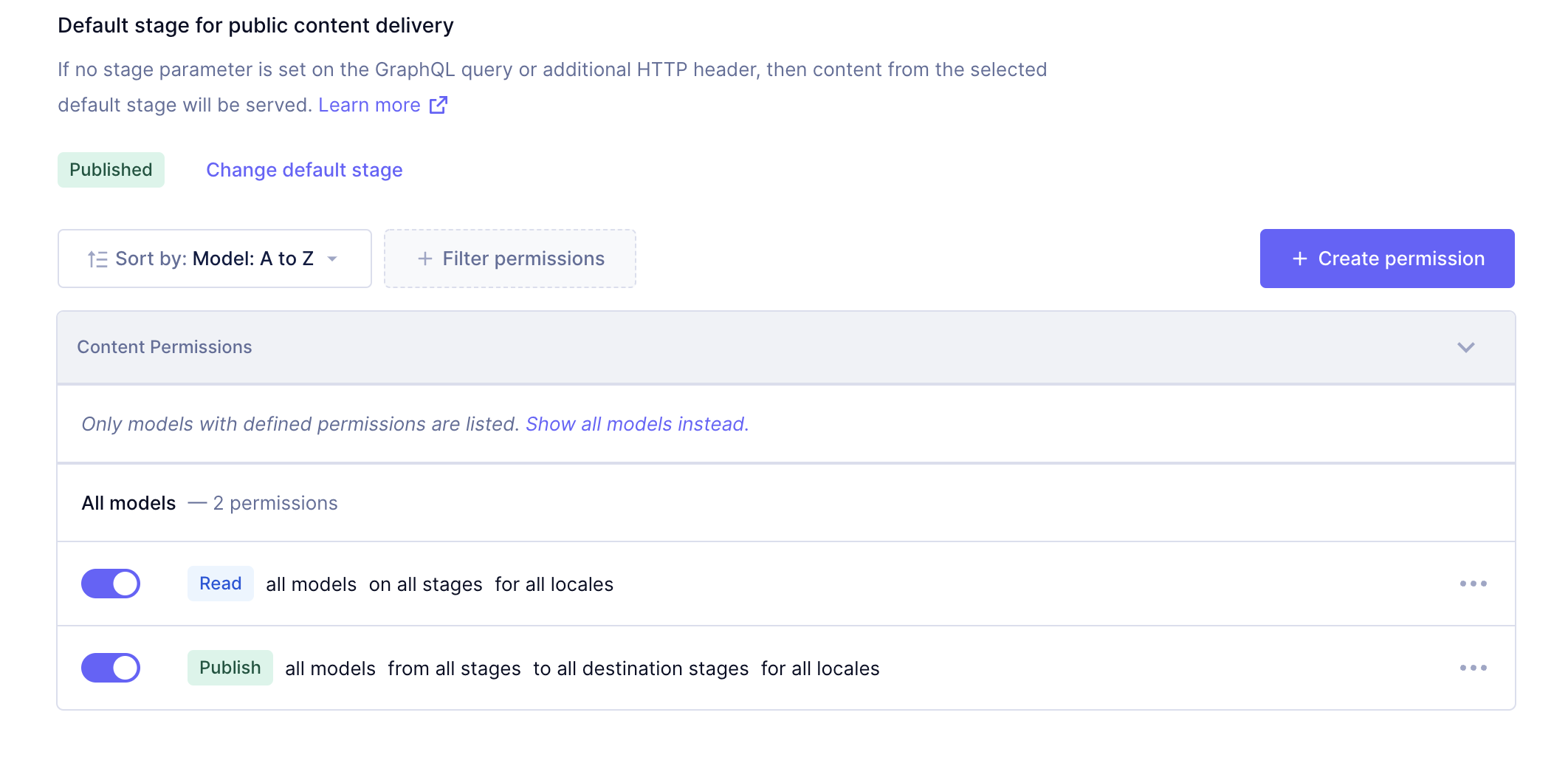
Task: Disable the Publish all models permission toggle
Action: tap(110, 667)
